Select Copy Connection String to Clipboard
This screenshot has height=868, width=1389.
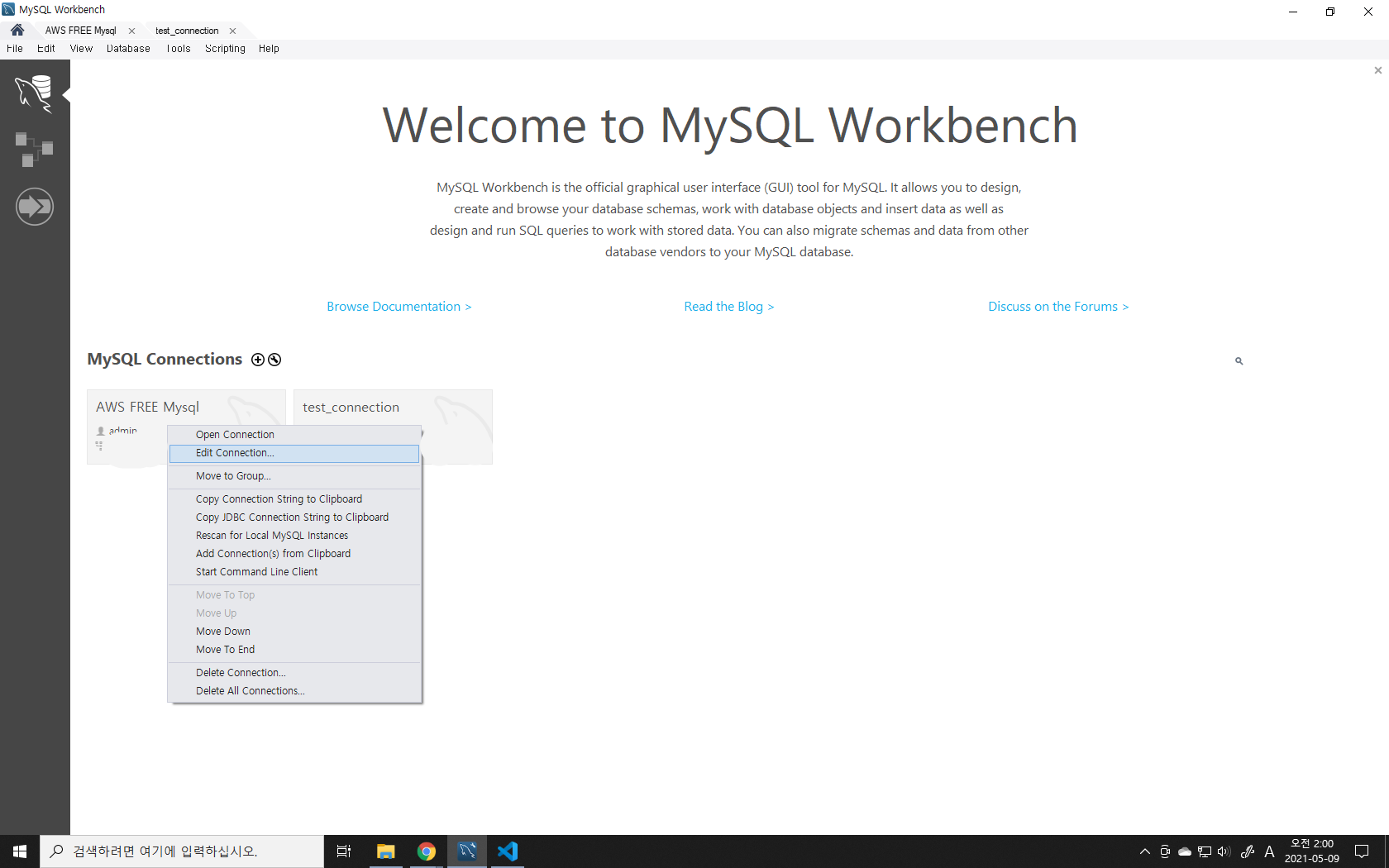294,499
